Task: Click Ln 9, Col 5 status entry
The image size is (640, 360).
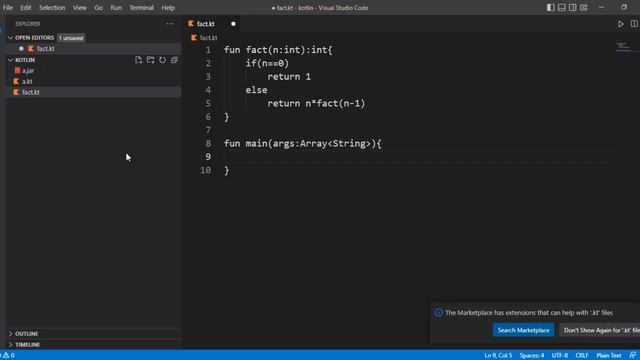Action: (x=498, y=355)
